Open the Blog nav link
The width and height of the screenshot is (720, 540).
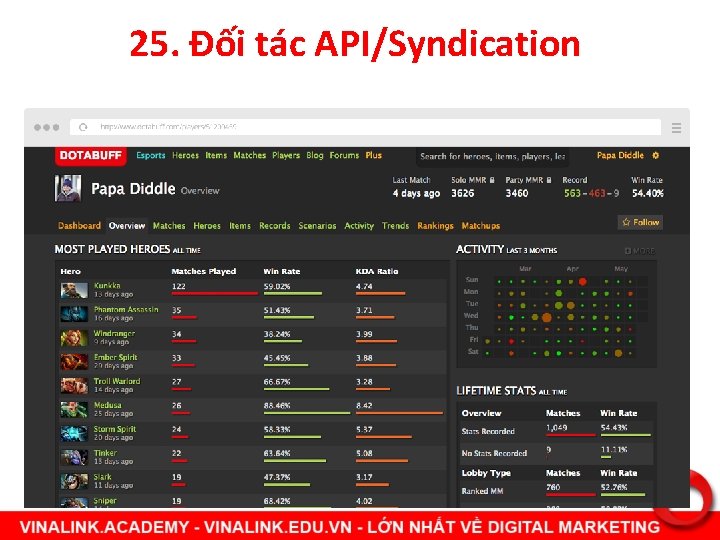[x=315, y=155]
